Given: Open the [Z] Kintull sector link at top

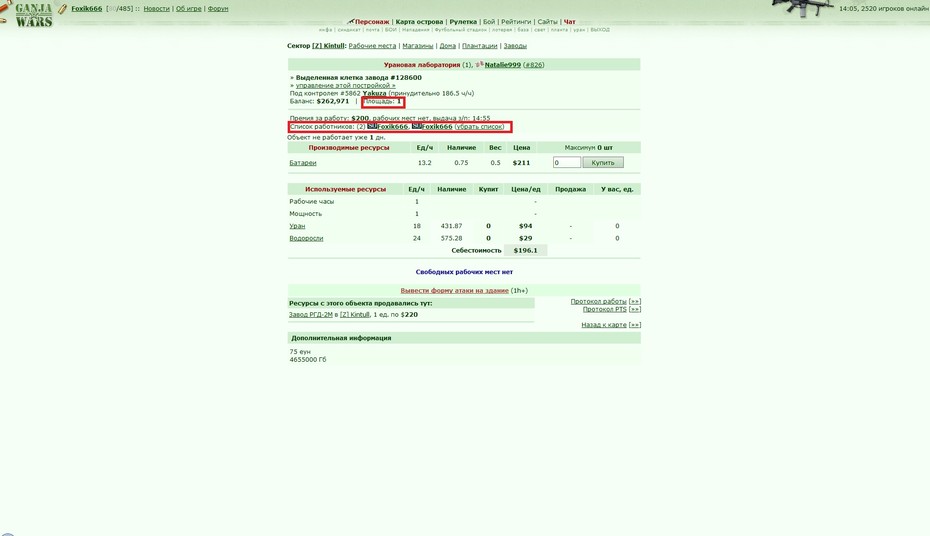Looking at the screenshot, I should click(328, 46).
